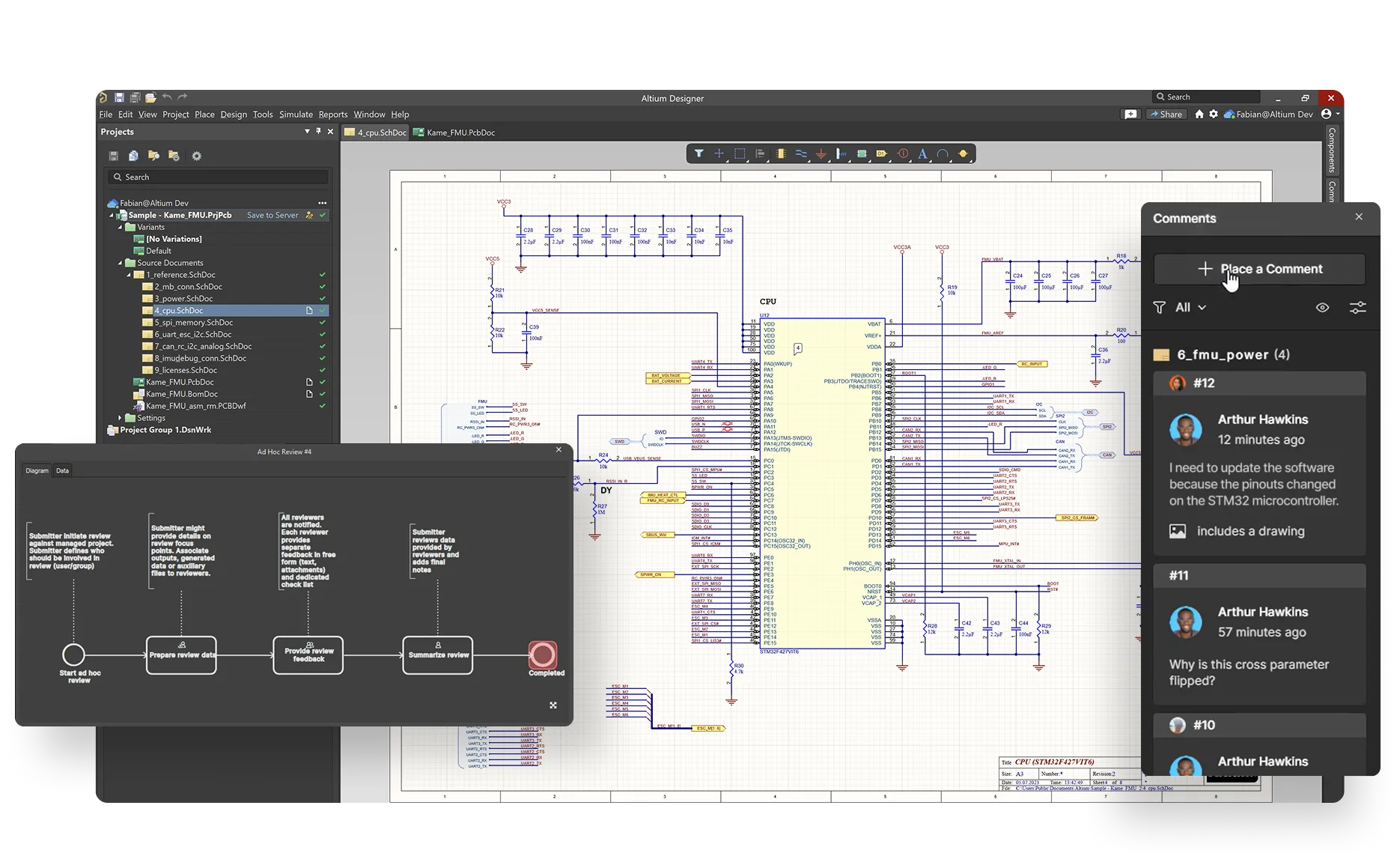The width and height of the screenshot is (1400, 862).
Task: Click the folder-with-gear project options icon
Action: 174,156
